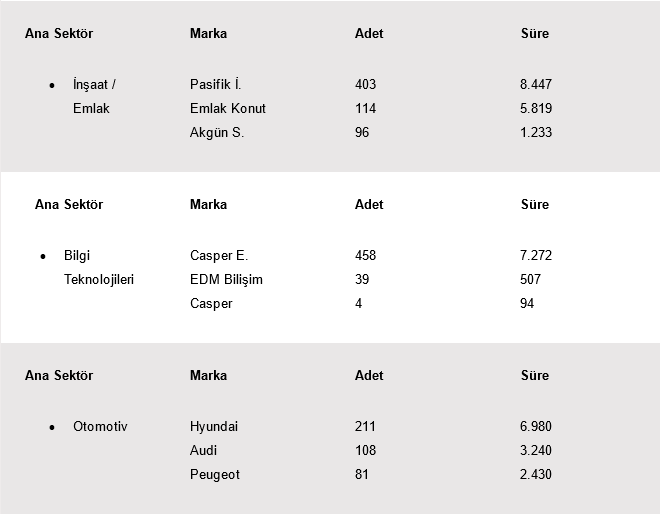The width and height of the screenshot is (660, 514).
Task: Click the EDM Bilişim brand cell
Action: [x=226, y=280]
